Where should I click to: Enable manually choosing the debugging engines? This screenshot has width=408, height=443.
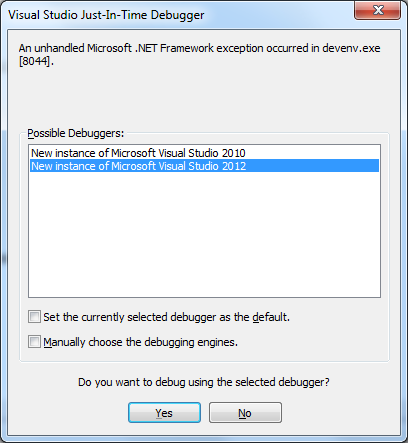click(34, 342)
